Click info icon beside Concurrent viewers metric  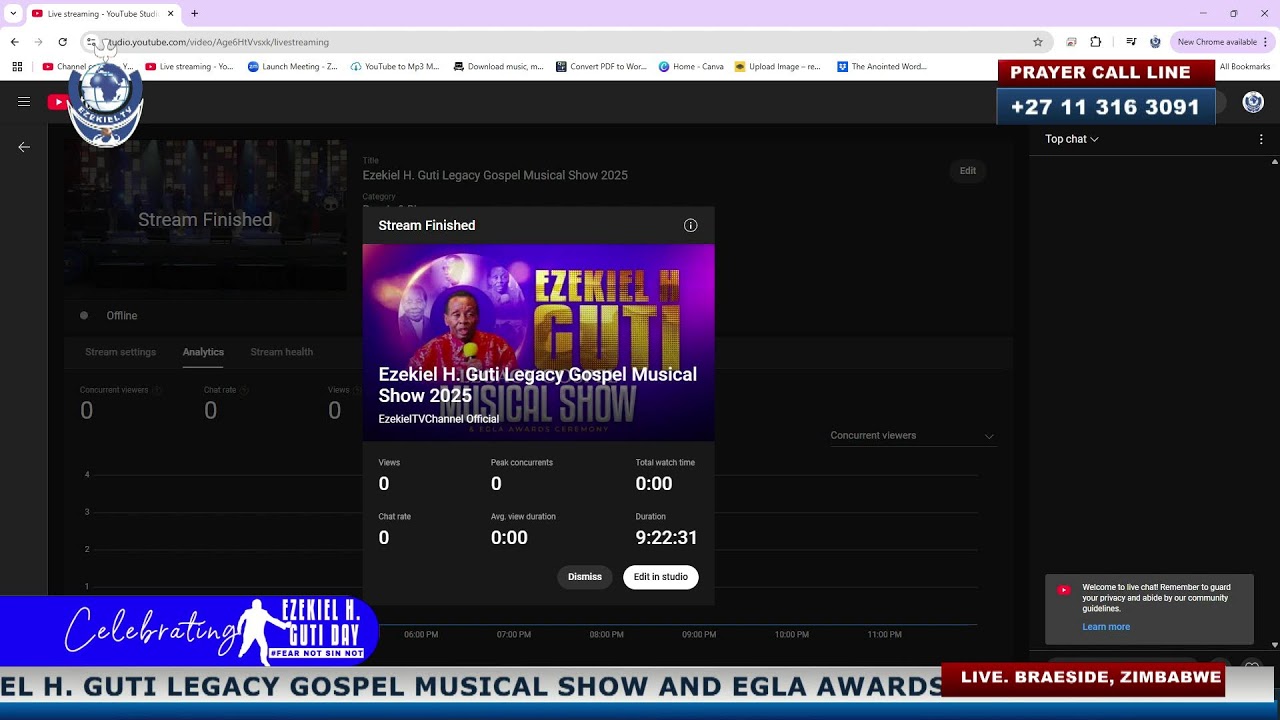[x=157, y=390]
